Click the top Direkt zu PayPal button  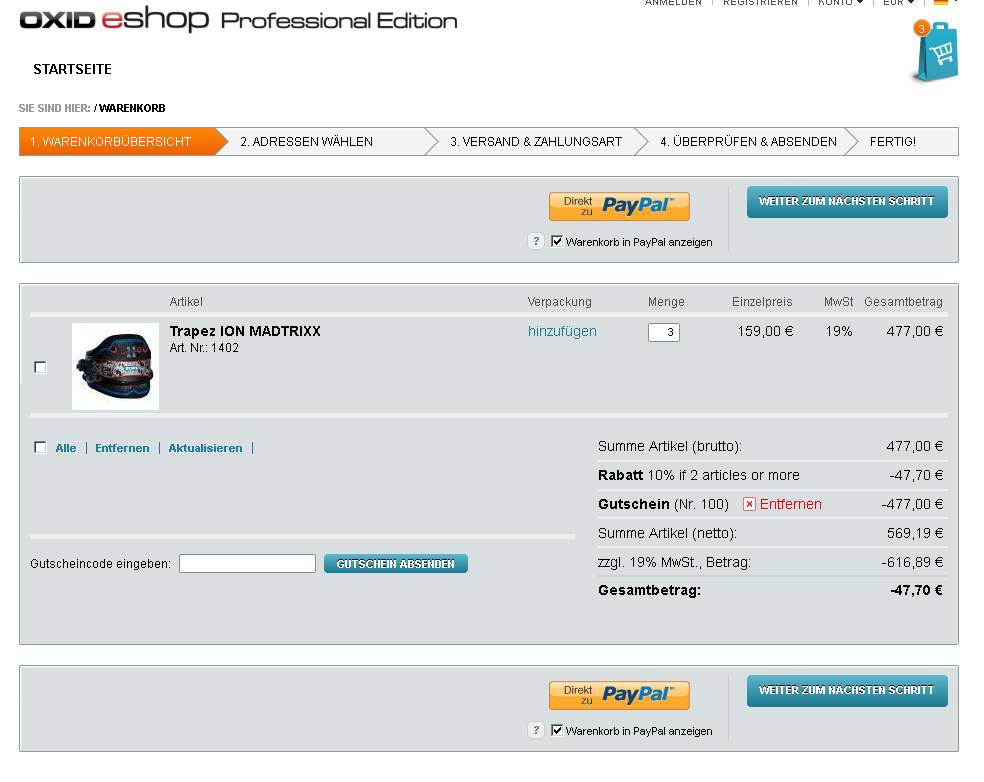(x=619, y=206)
